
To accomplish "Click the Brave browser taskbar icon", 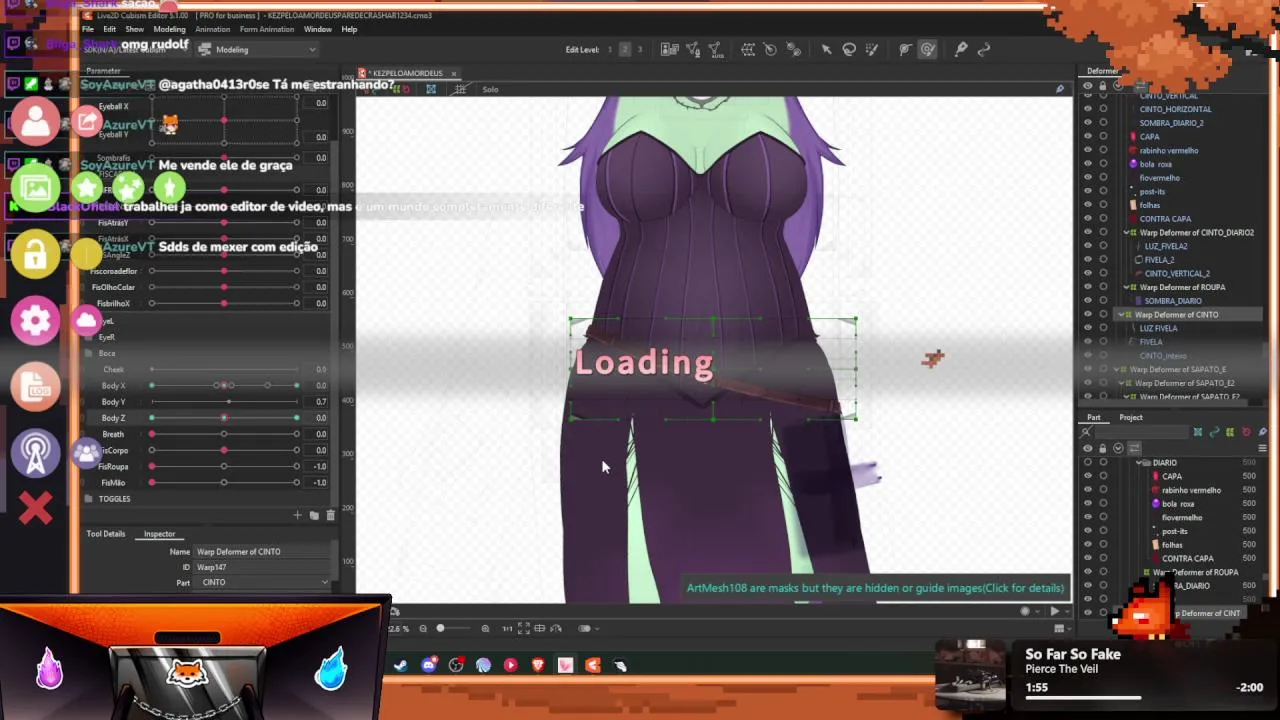I will coord(538,665).
